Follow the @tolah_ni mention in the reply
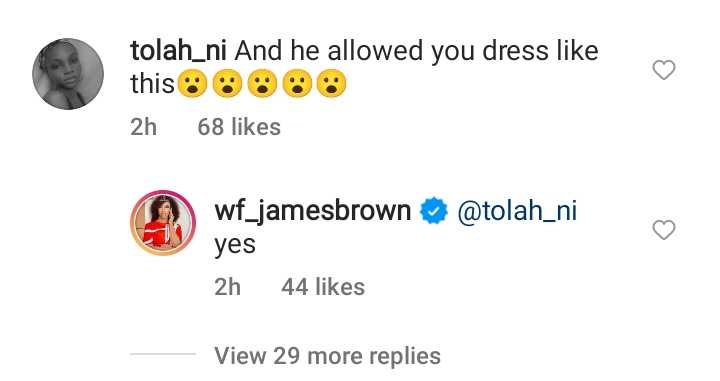 (x=517, y=211)
